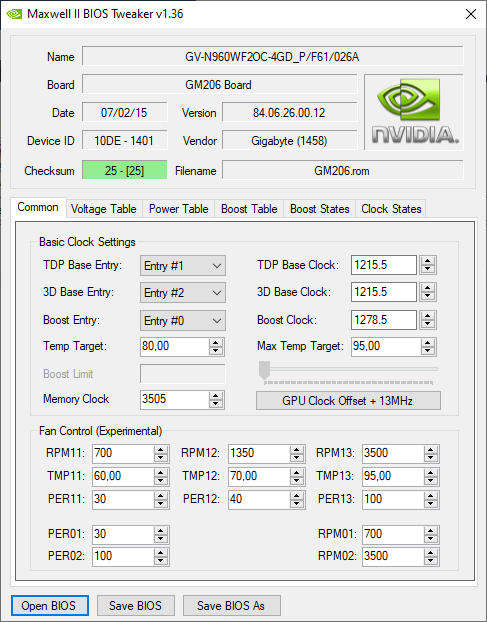
Task: Increase TMP13 with up arrow
Action: coord(431,473)
